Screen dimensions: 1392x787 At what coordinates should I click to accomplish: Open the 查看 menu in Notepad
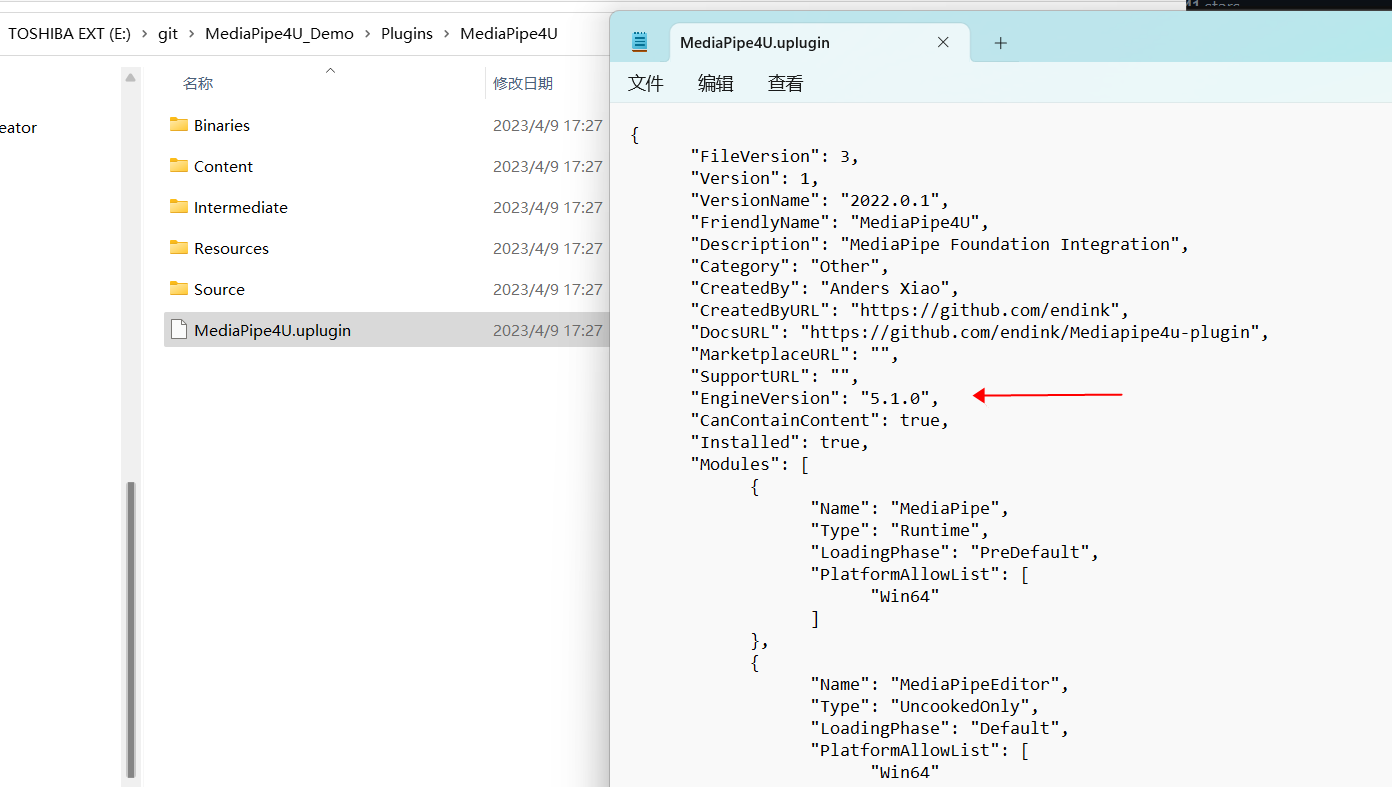point(785,83)
